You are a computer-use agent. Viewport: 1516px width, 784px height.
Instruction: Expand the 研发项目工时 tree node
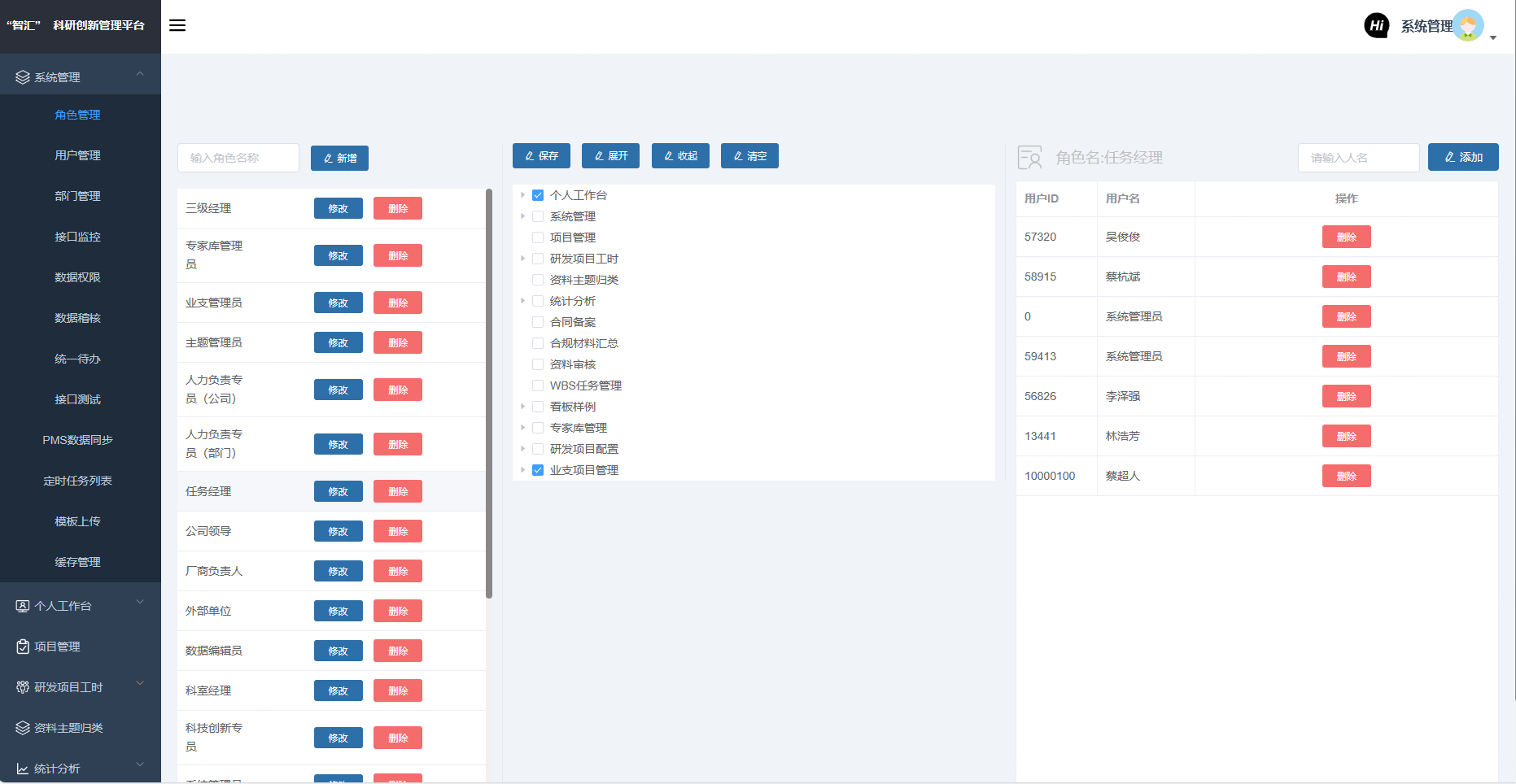[x=522, y=259]
